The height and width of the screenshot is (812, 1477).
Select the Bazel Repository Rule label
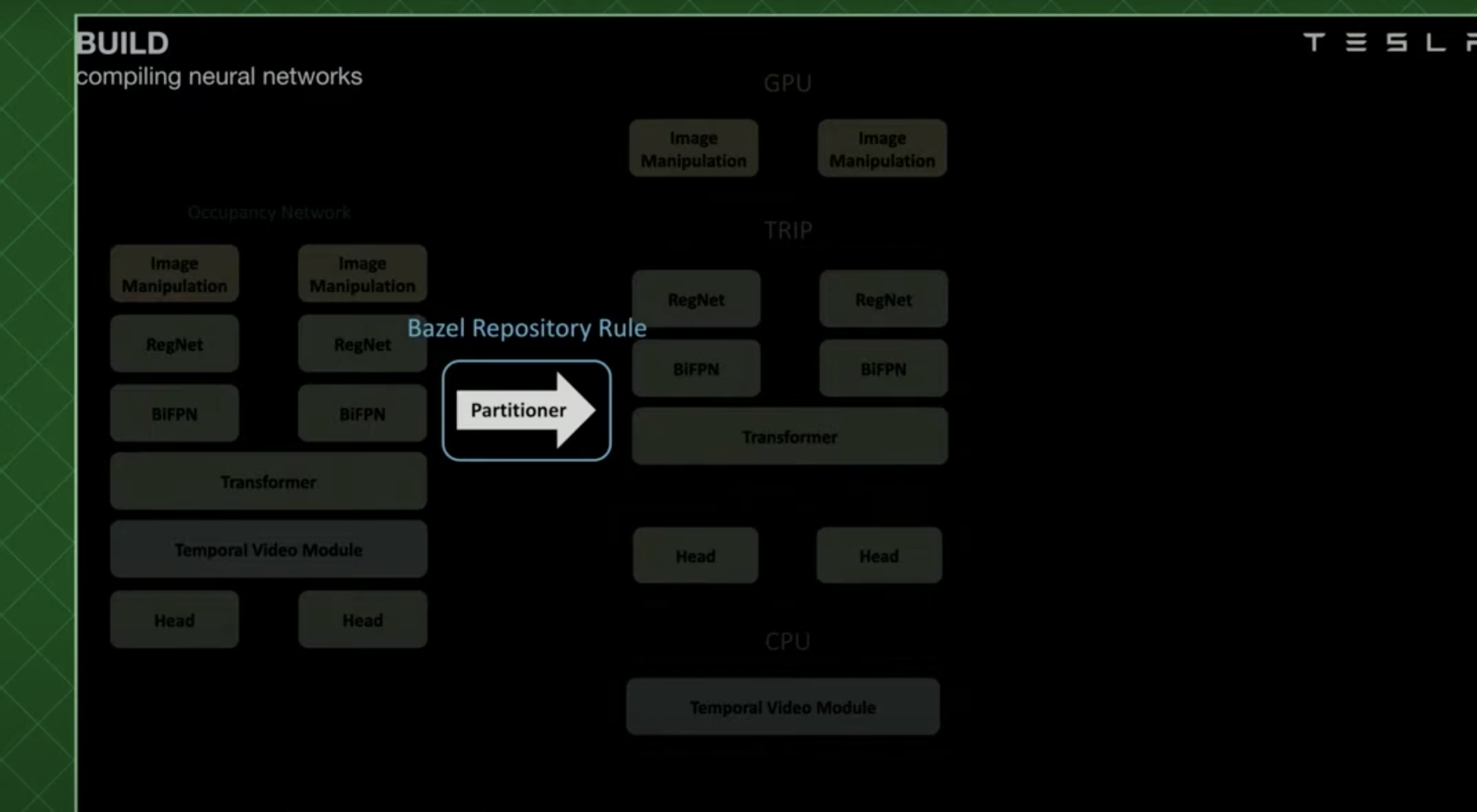pos(526,328)
